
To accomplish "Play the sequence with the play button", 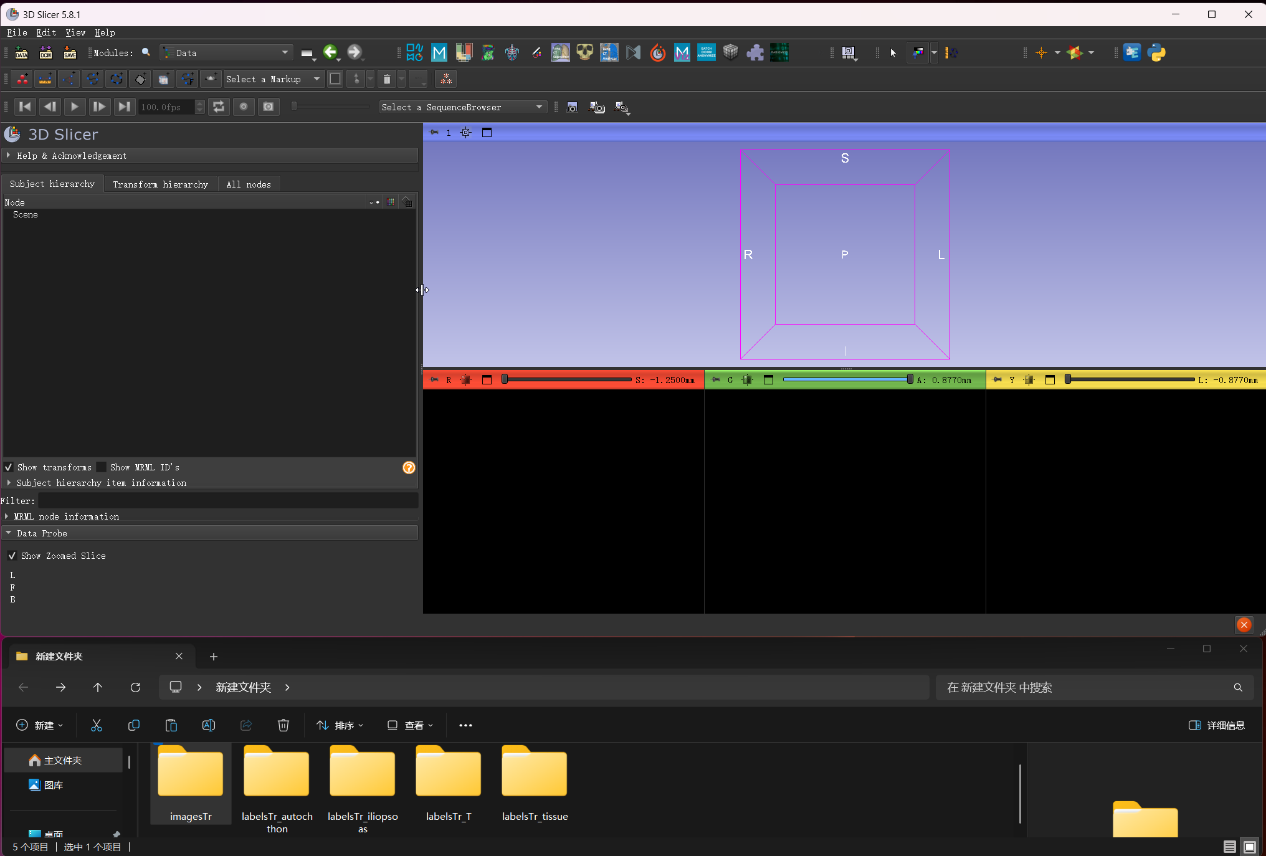I will [x=75, y=107].
